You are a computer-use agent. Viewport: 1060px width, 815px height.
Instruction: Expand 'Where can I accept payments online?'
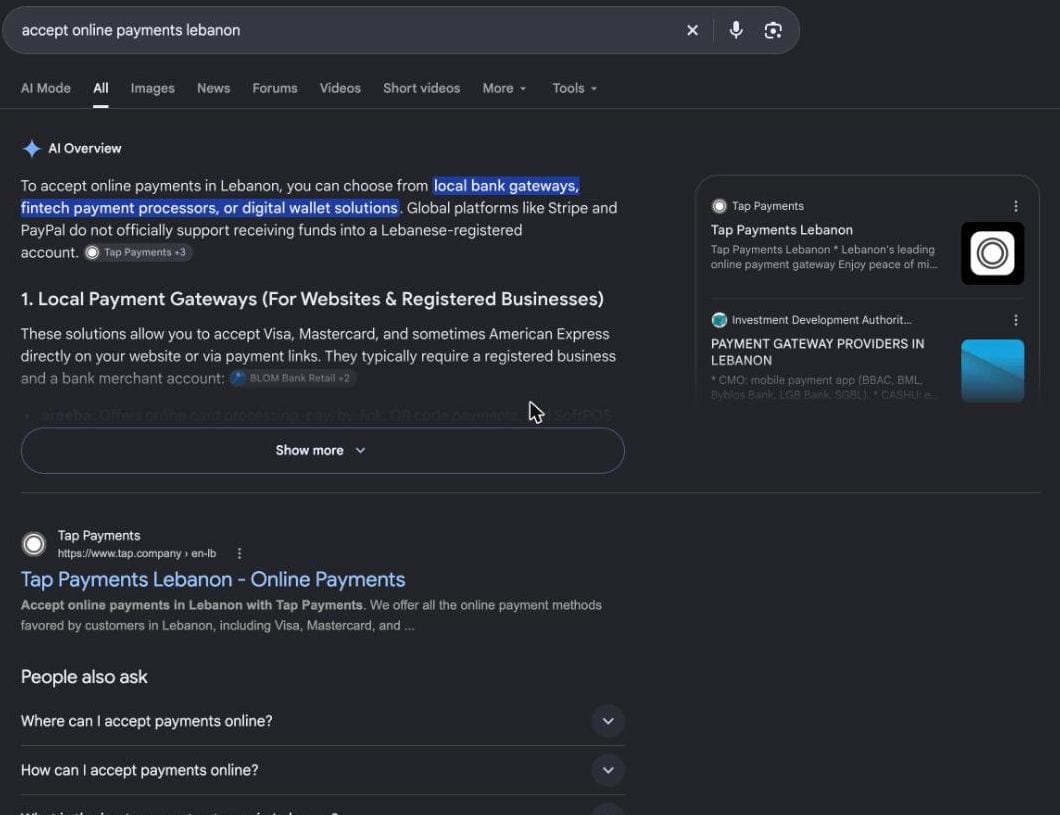(x=322, y=721)
